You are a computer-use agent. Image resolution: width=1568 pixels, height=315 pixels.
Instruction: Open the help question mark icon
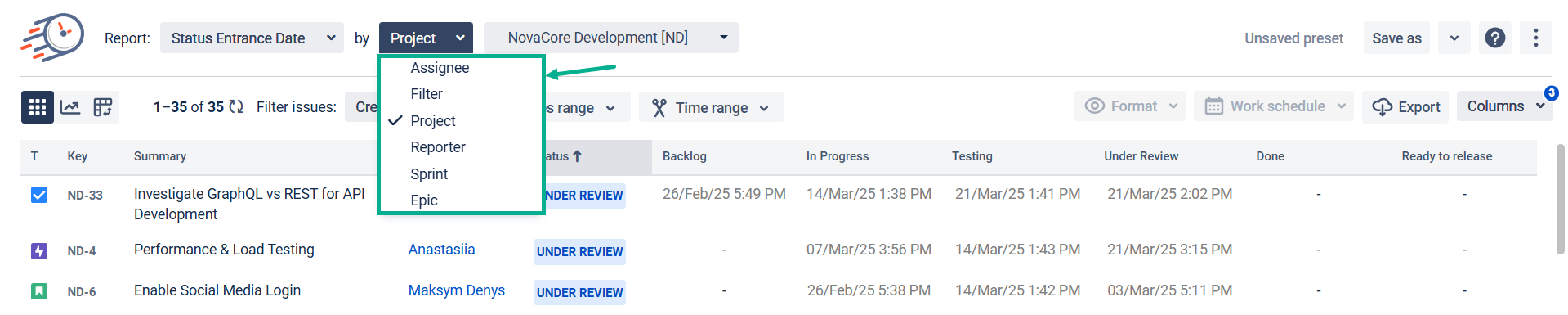(1495, 38)
